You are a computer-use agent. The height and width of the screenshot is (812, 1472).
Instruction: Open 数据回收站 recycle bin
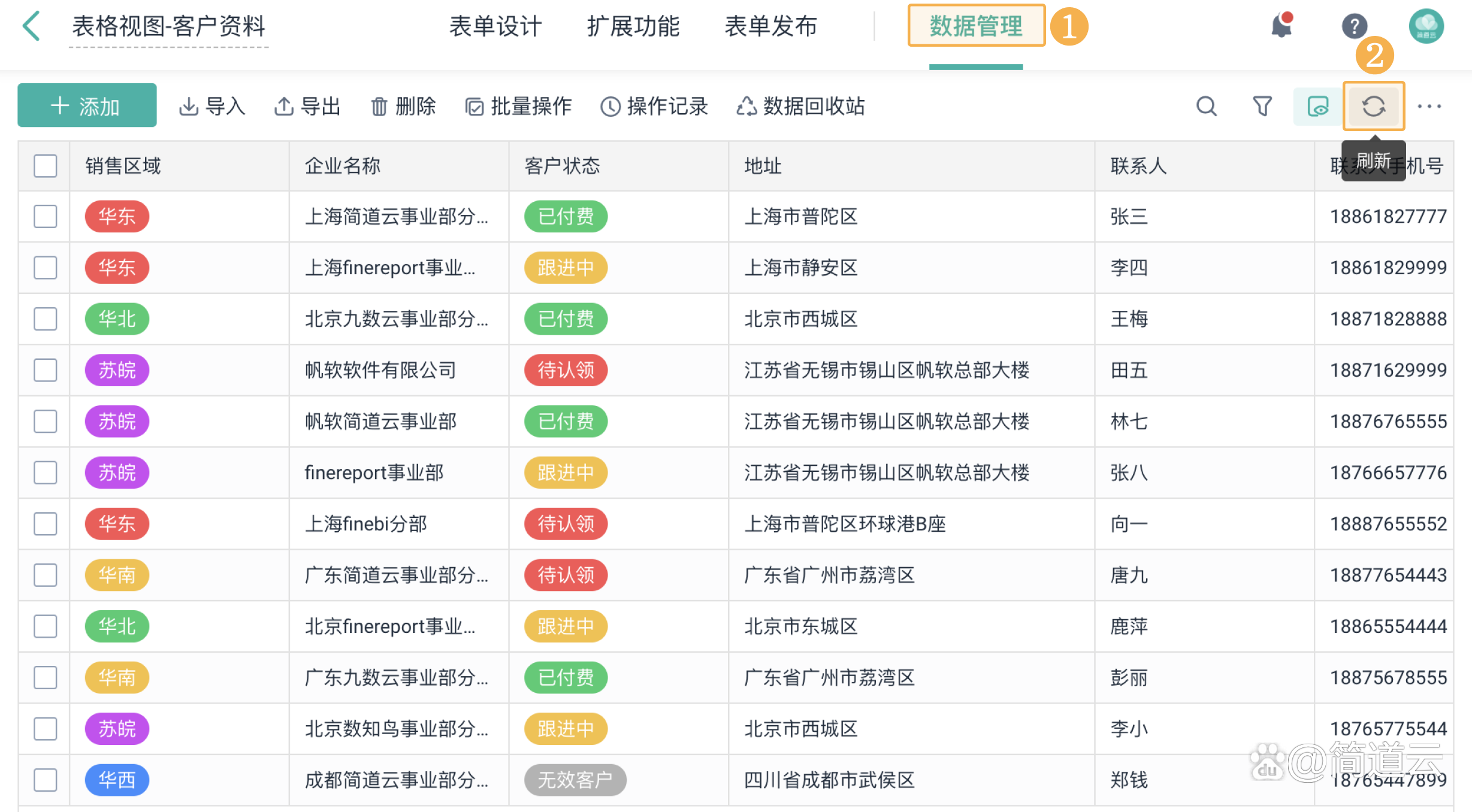800,107
